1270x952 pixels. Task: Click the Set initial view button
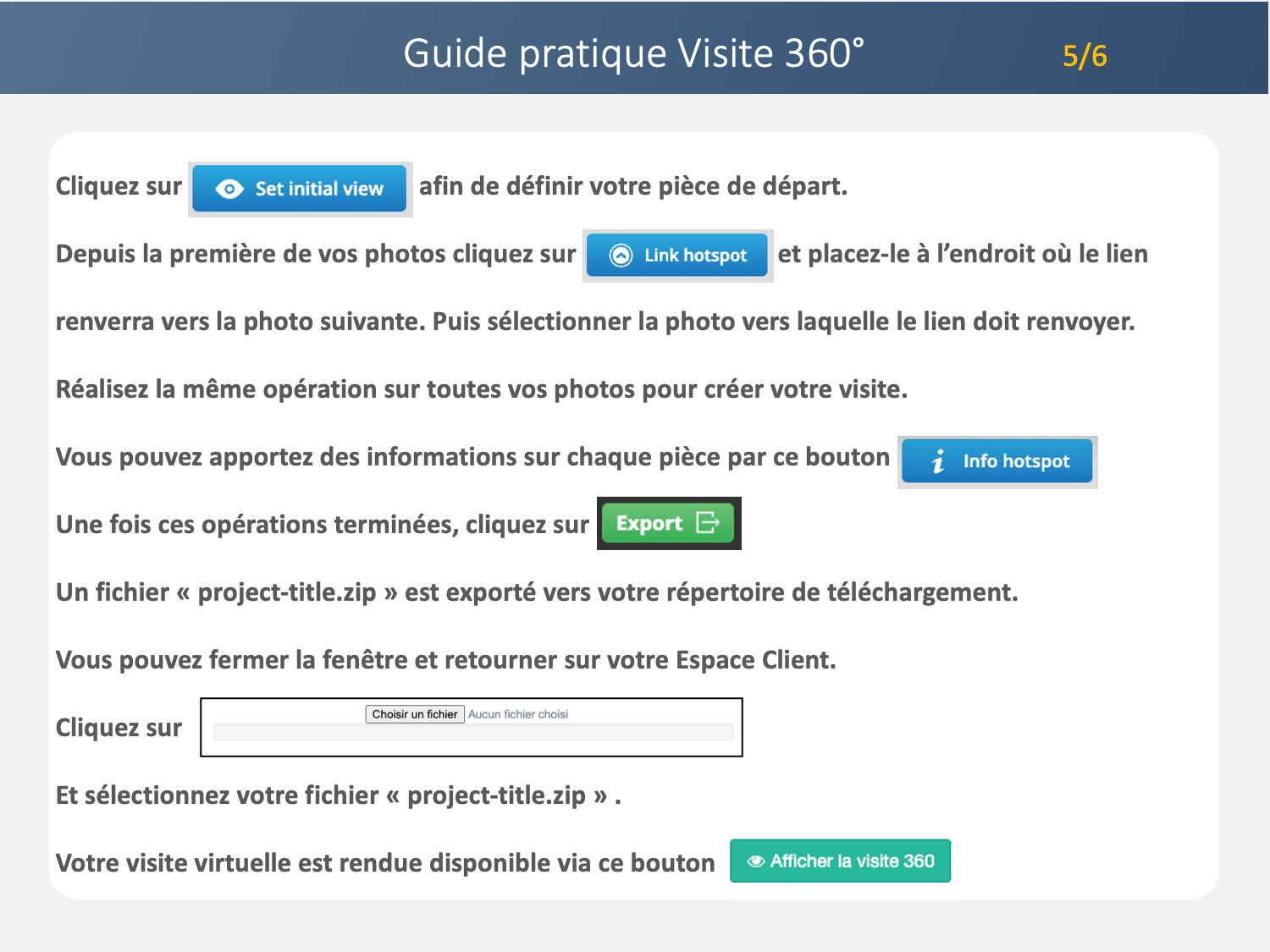(300, 189)
